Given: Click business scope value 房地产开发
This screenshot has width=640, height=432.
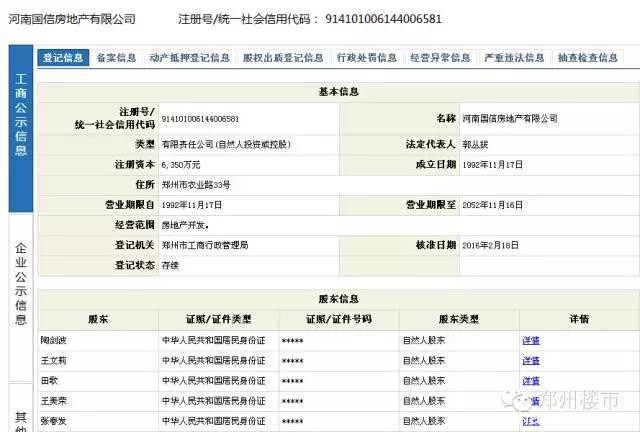Looking at the screenshot, I should click(185, 225).
